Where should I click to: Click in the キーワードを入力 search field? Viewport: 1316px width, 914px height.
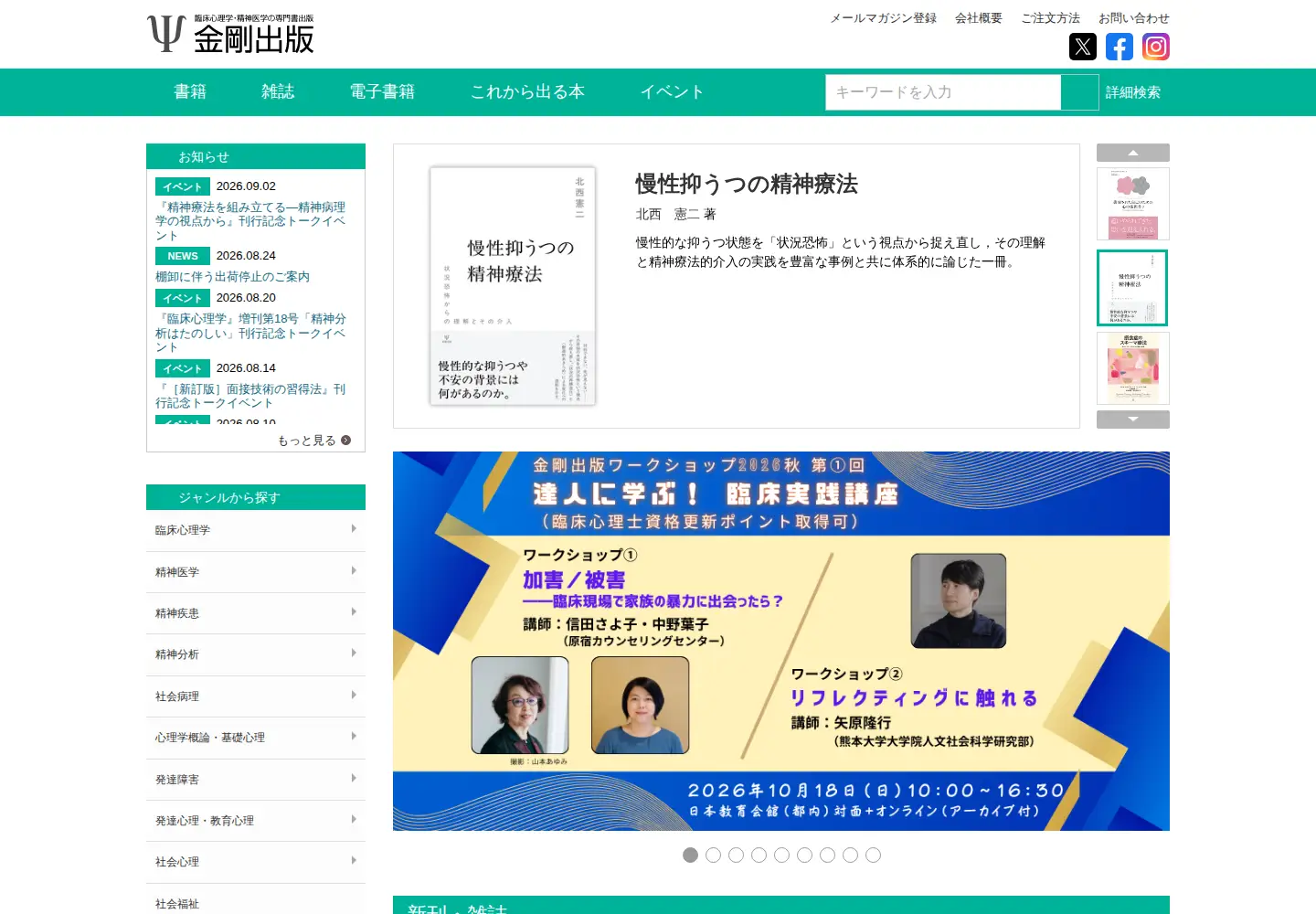point(943,92)
